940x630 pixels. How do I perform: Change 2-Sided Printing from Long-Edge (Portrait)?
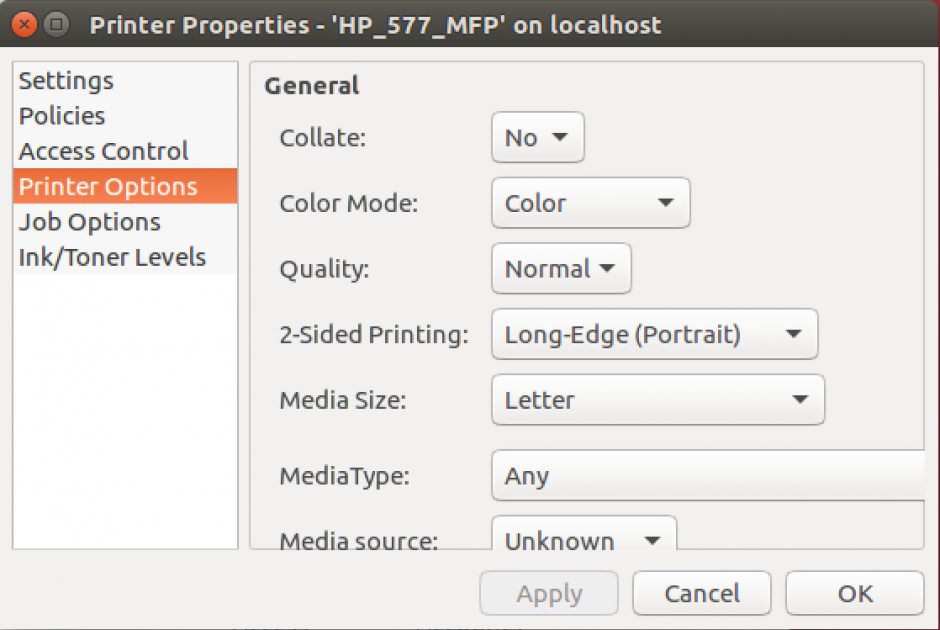654,334
